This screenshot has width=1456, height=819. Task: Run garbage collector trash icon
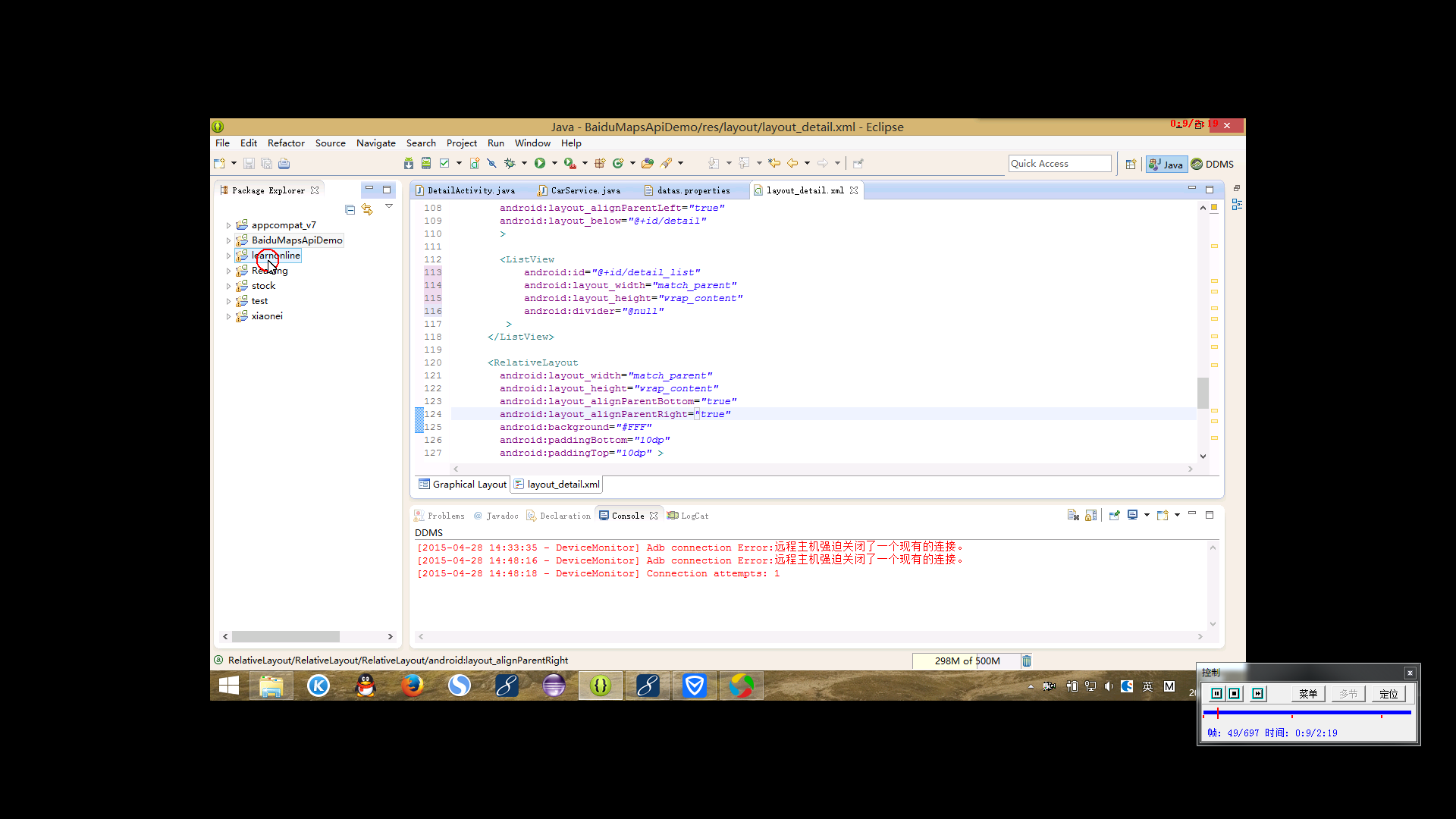pyautogui.click(x=1027, y=661)
